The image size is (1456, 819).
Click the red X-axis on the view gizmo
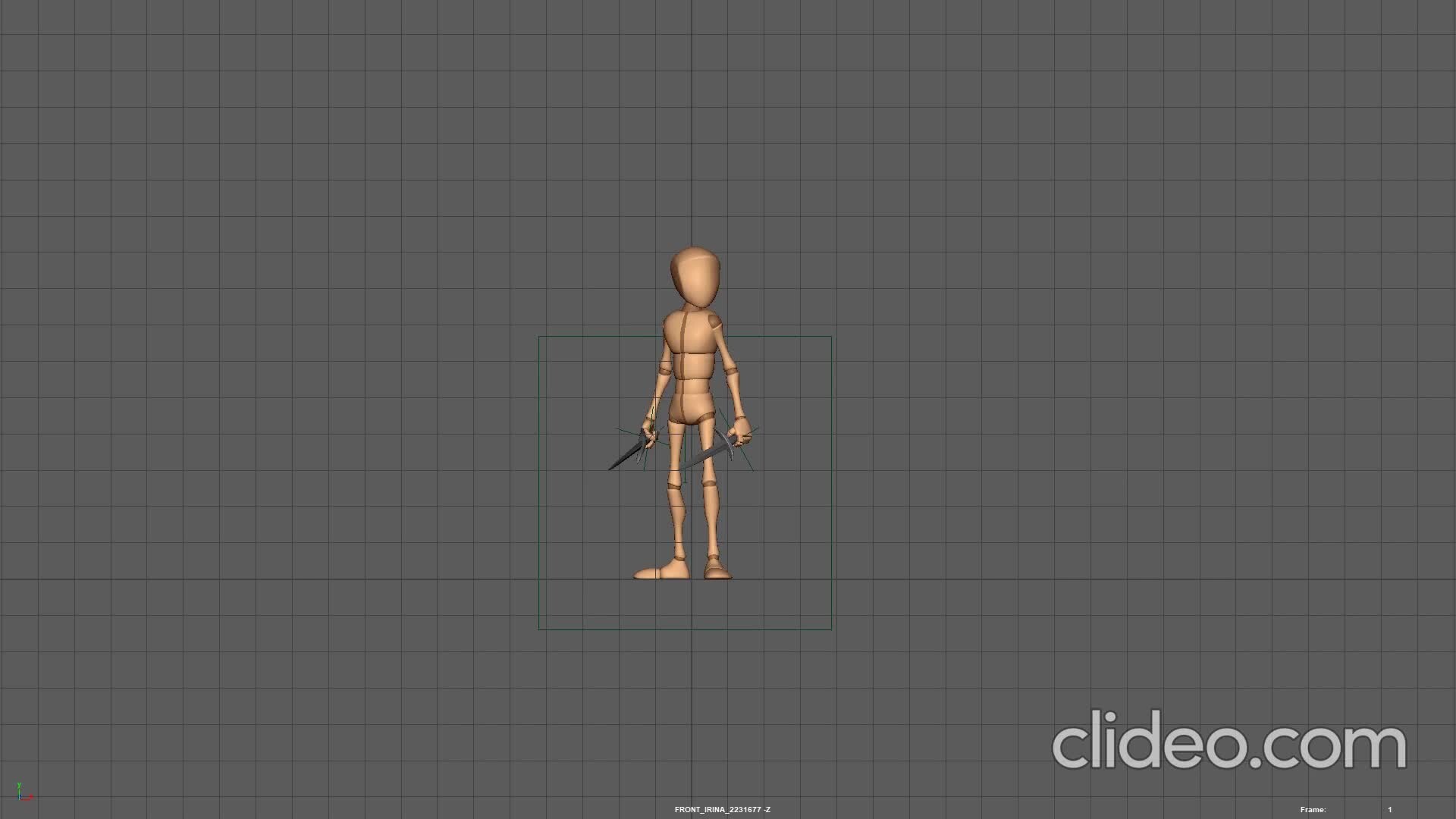31,796
